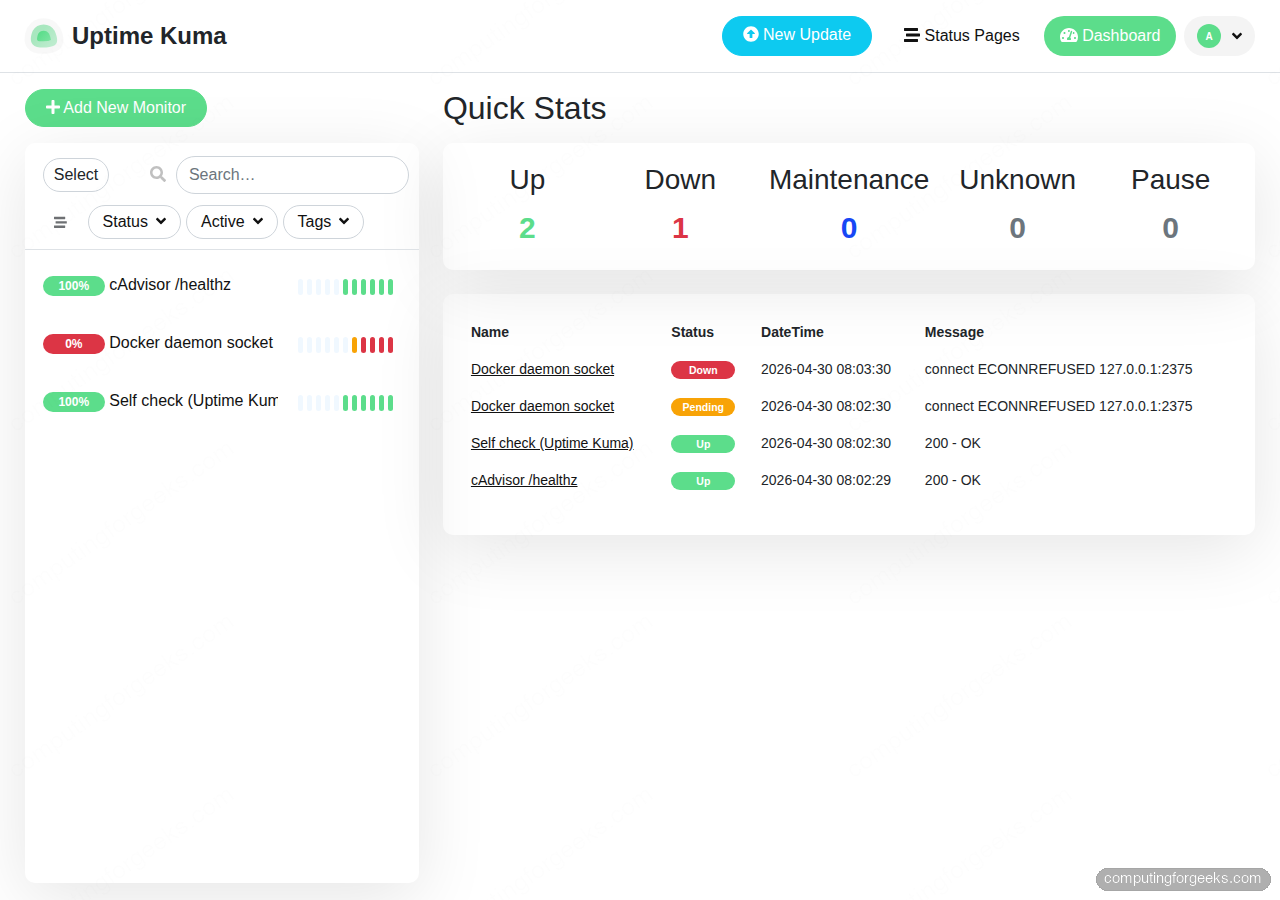Expand the Status filter dropdown

point(134,222)
